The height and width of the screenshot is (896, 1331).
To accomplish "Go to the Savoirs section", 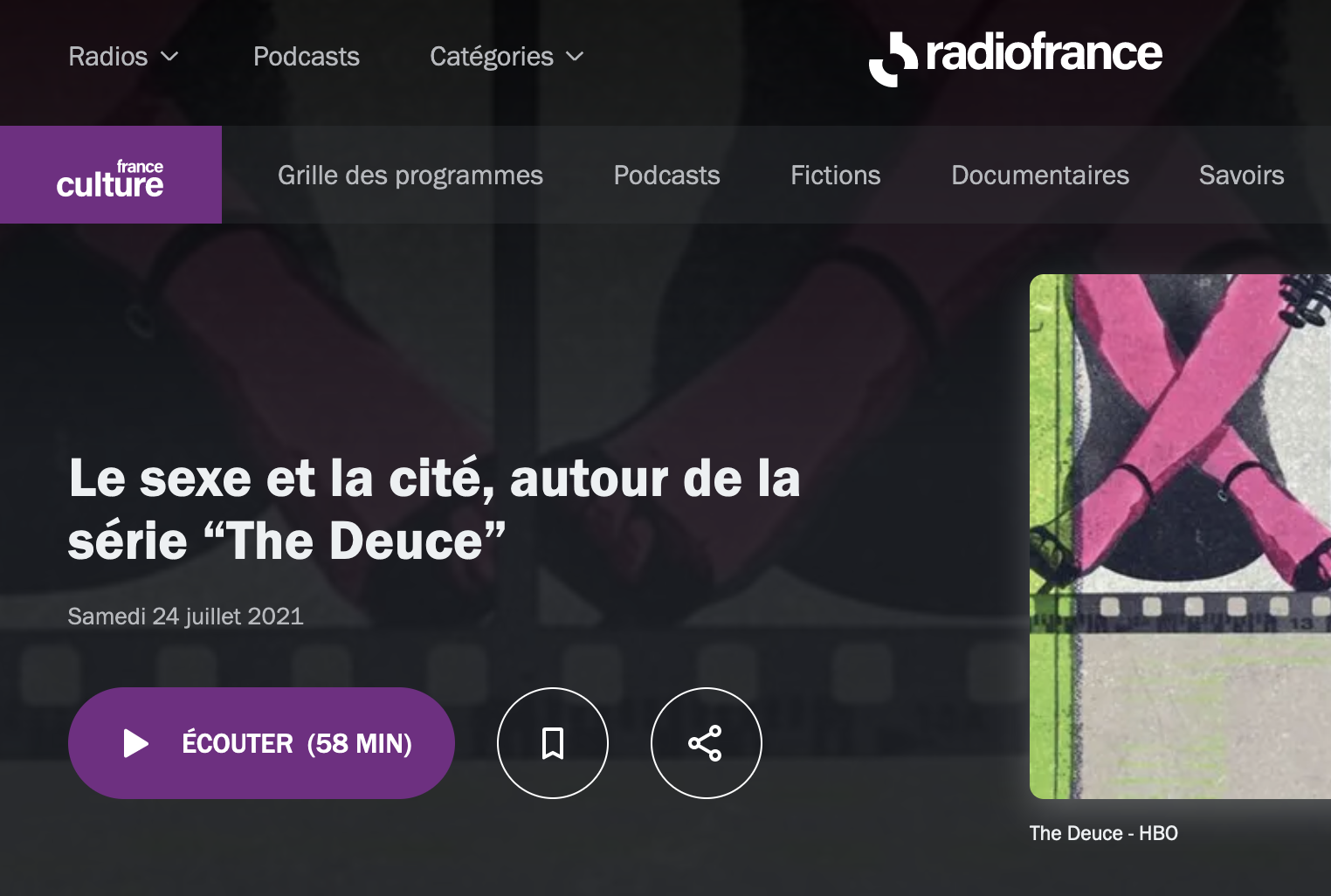I will pyautogui.click(x=1242, y=176).
